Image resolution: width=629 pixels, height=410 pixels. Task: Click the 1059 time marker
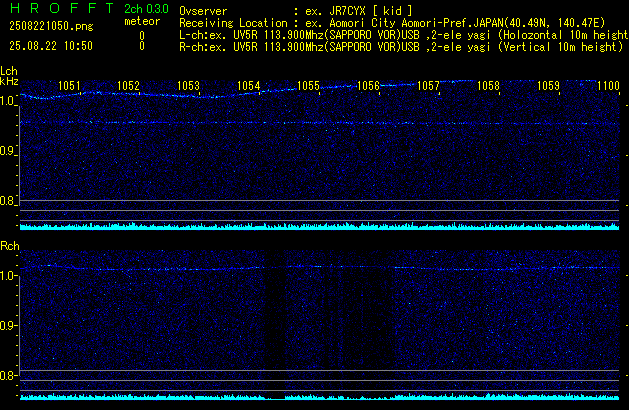click(548, 86)
